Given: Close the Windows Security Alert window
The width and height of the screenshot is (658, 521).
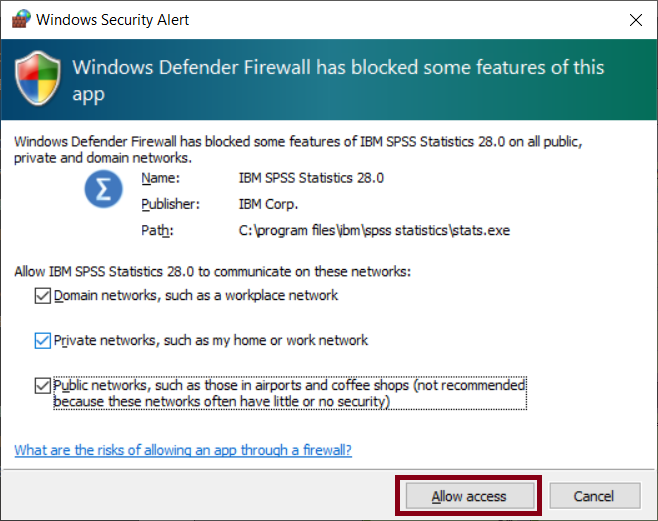Looking at the screenshot, I should [635, 19].
